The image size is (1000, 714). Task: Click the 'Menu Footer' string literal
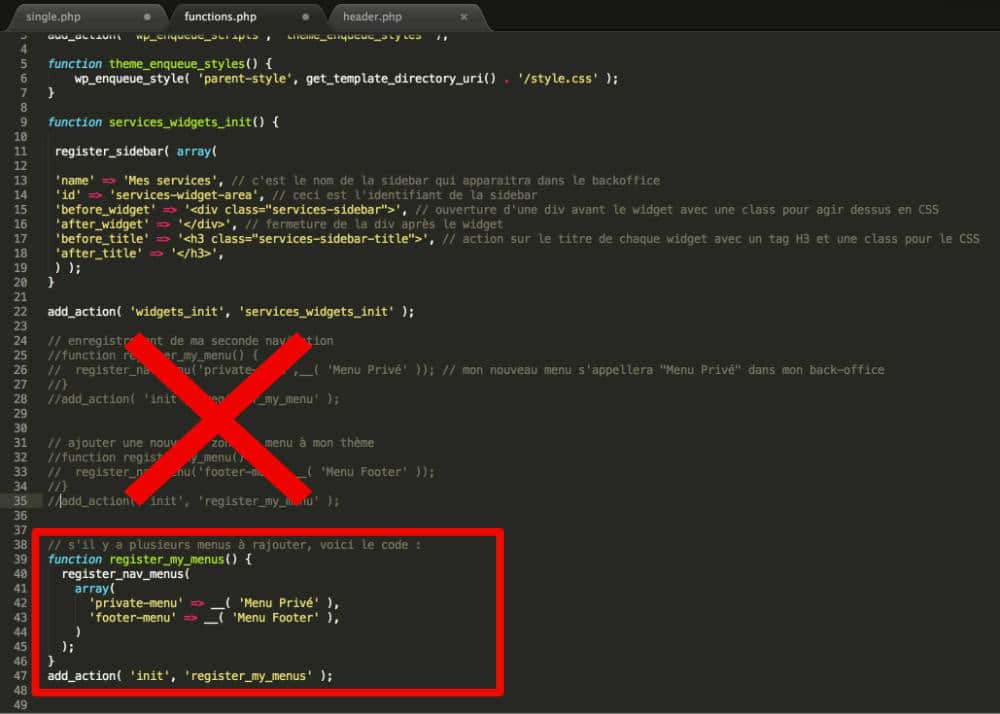point(275,617)
